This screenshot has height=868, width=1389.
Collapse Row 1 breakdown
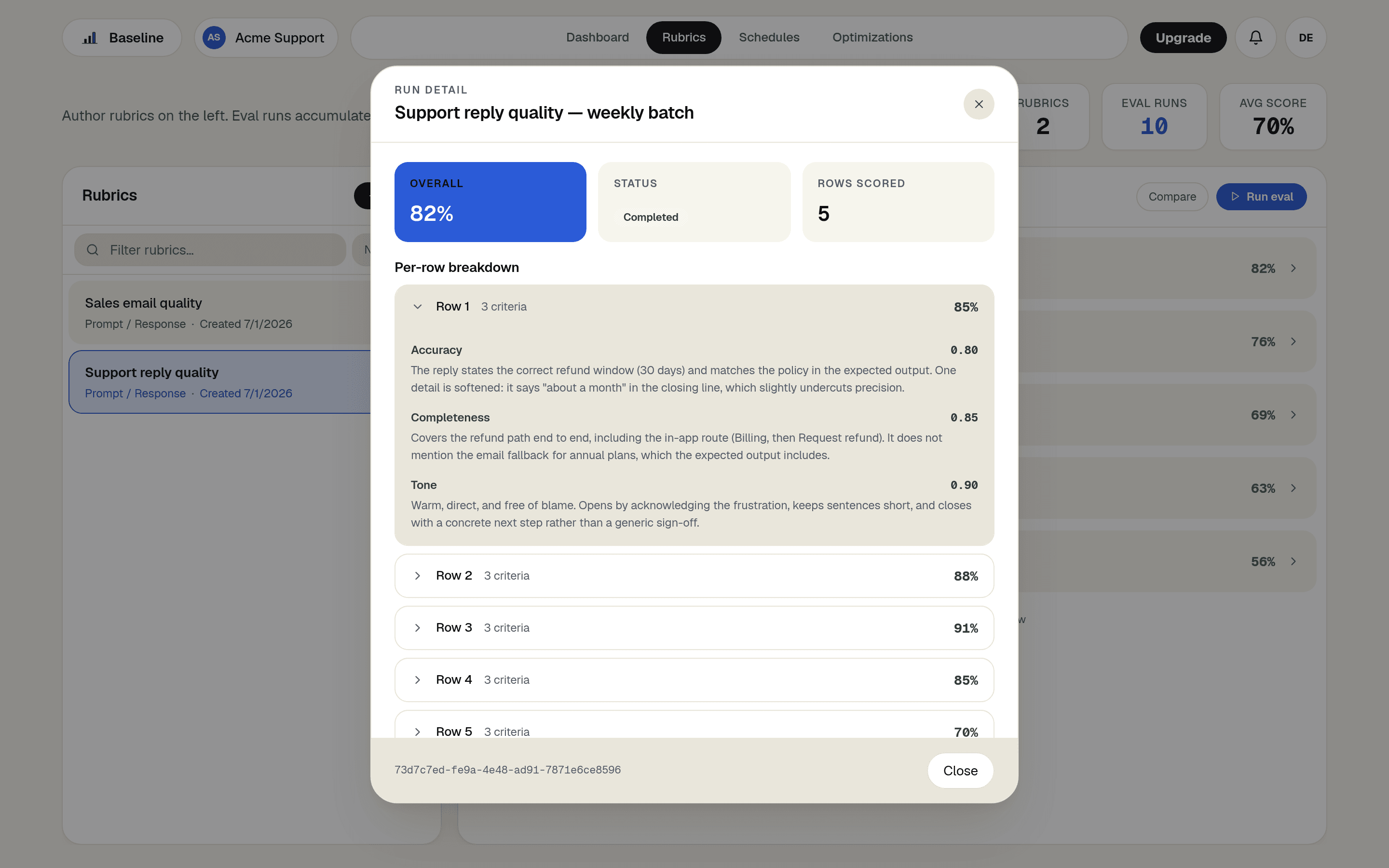coord(418,307)
